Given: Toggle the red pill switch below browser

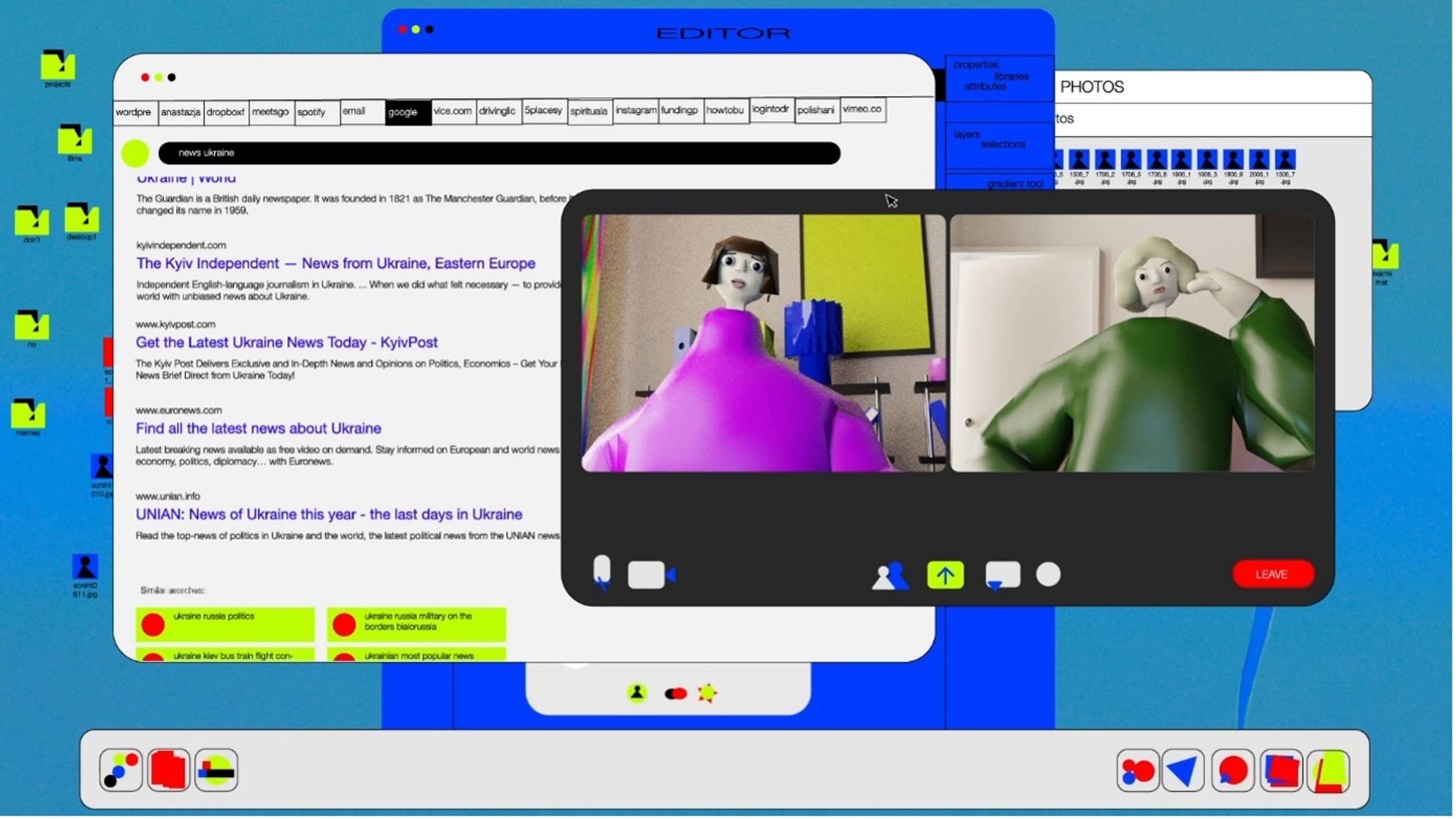Looking at the screenshot, I should click(x=675, y=693).
